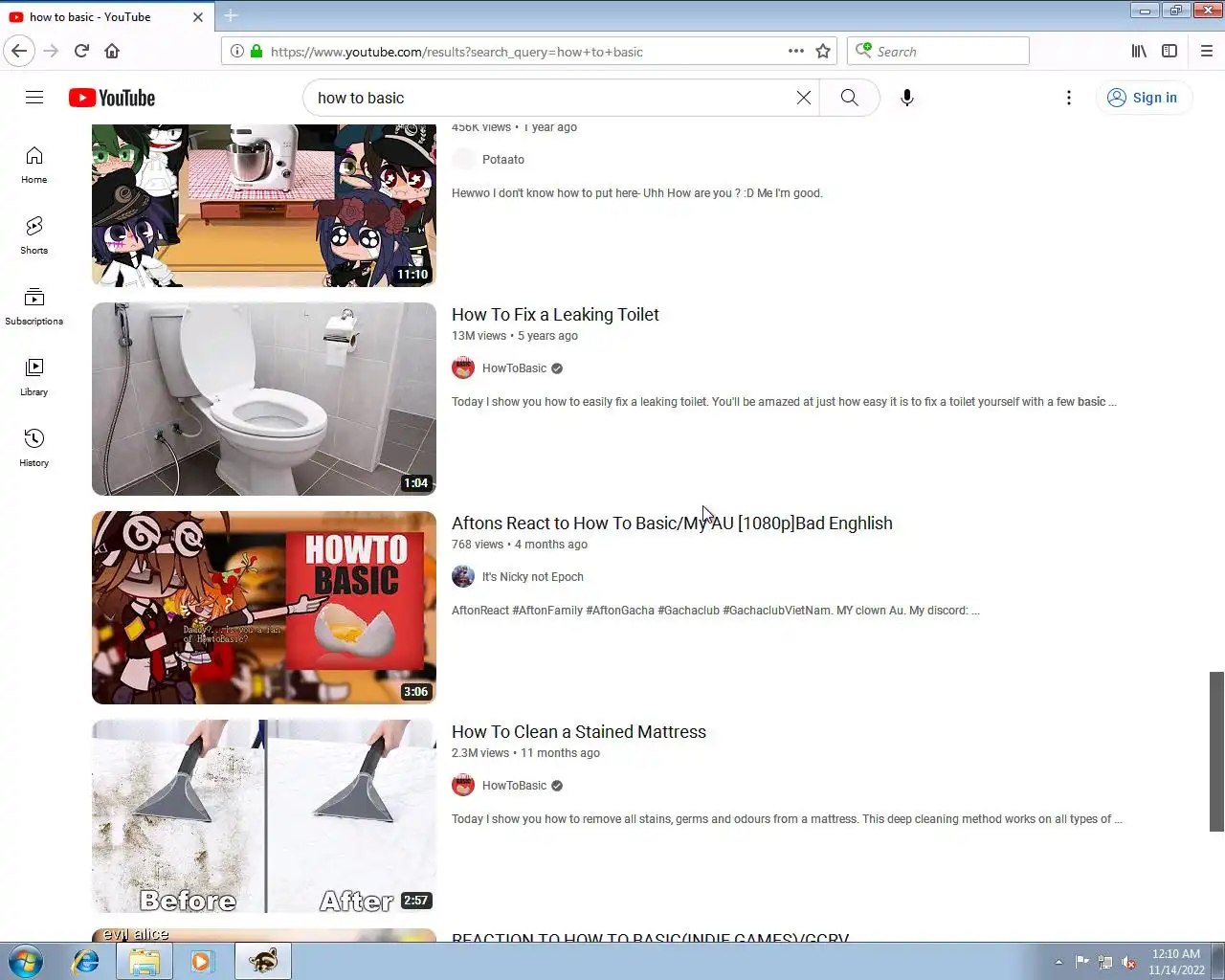Open the 'It's Nicky not Epoch' channel

pos(533,577)
